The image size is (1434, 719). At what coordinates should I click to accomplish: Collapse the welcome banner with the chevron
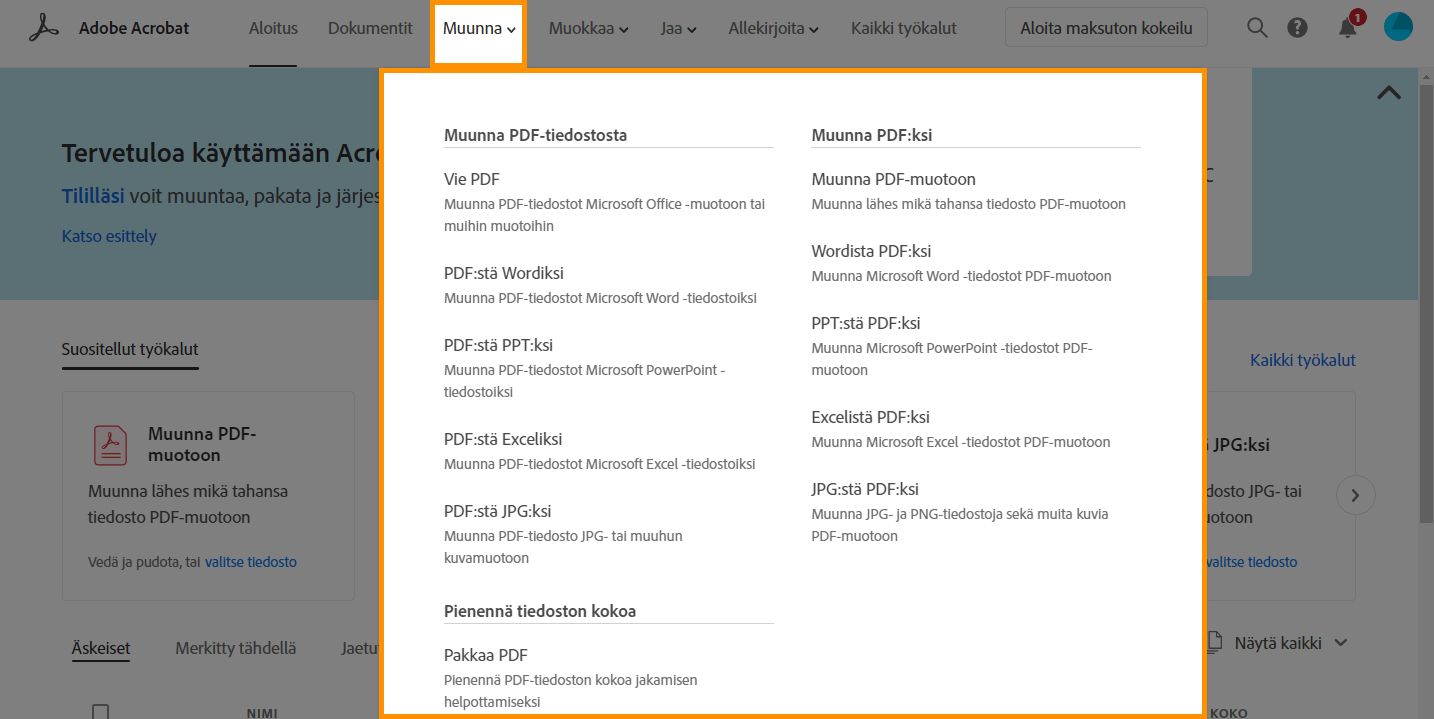click(x=1388, y=93)
